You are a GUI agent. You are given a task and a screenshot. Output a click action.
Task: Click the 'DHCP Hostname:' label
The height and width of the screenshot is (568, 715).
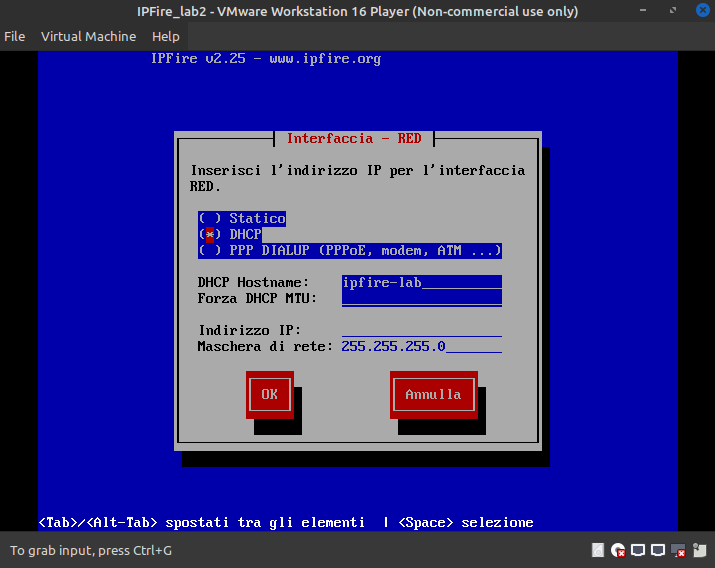[253, 283]
